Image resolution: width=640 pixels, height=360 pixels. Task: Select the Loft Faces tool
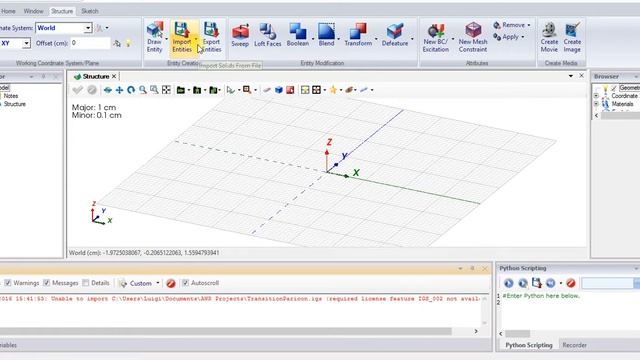[268, 36]
